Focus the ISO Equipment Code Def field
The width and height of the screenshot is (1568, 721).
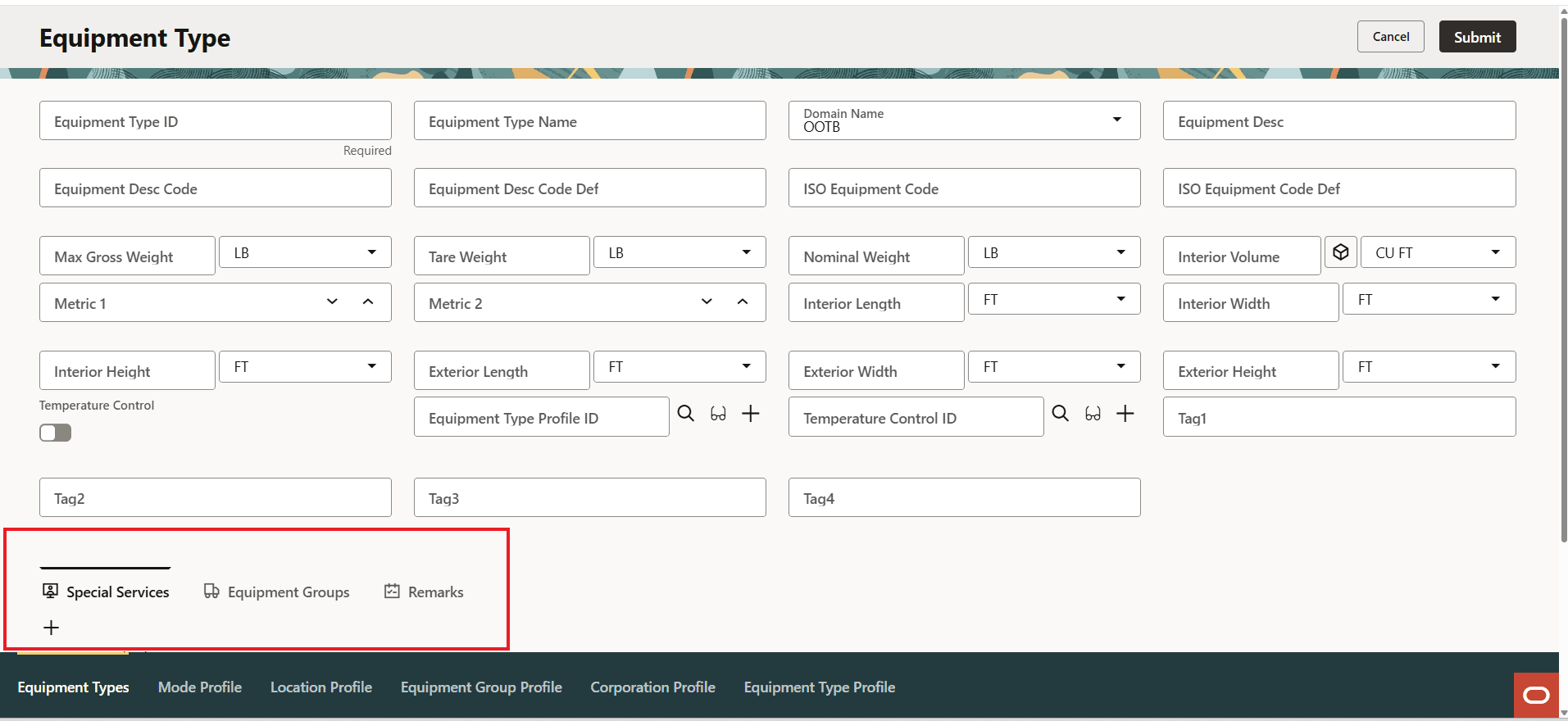point(1339,188)
